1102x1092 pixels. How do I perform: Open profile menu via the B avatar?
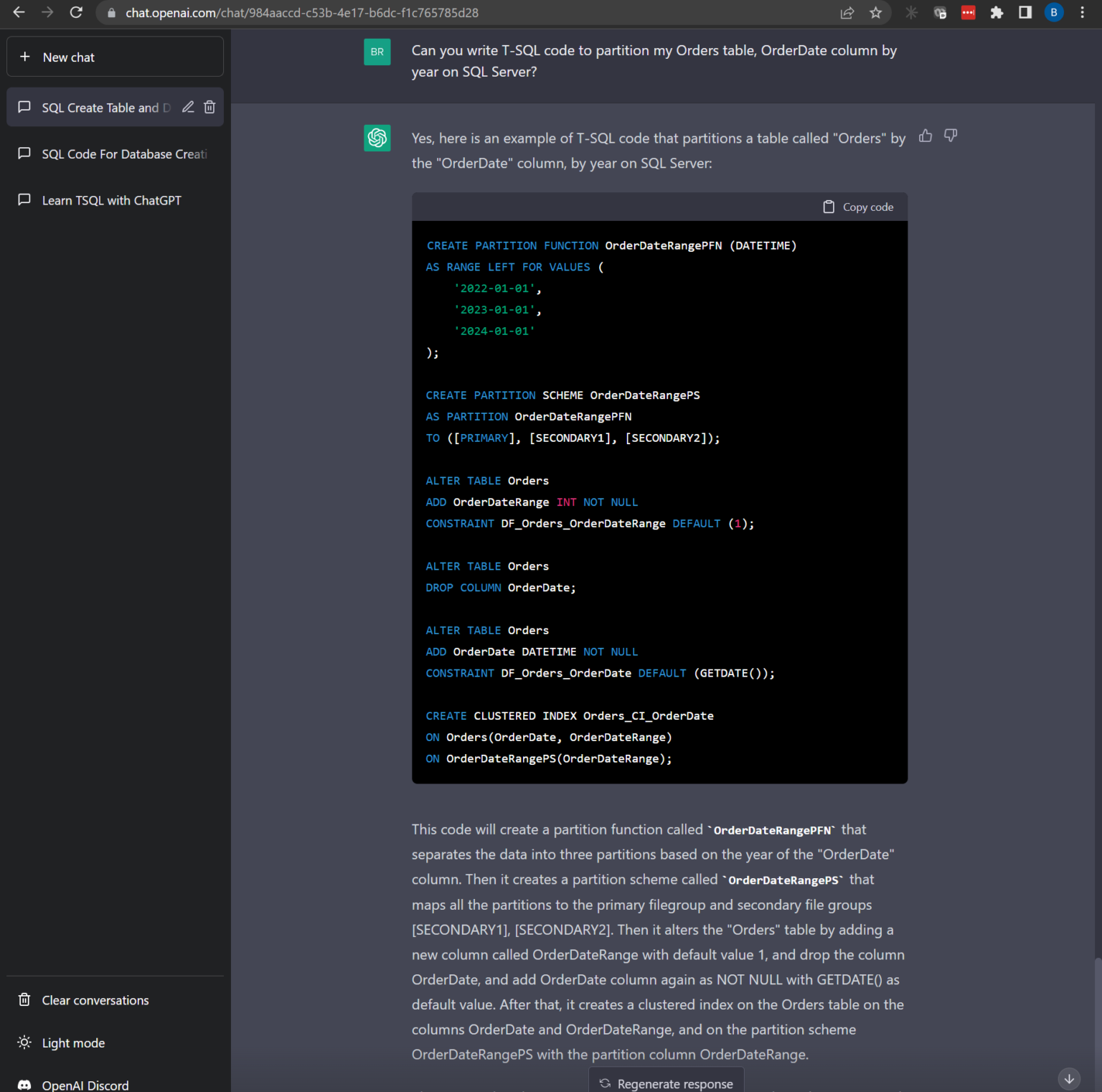point(1053,12)
